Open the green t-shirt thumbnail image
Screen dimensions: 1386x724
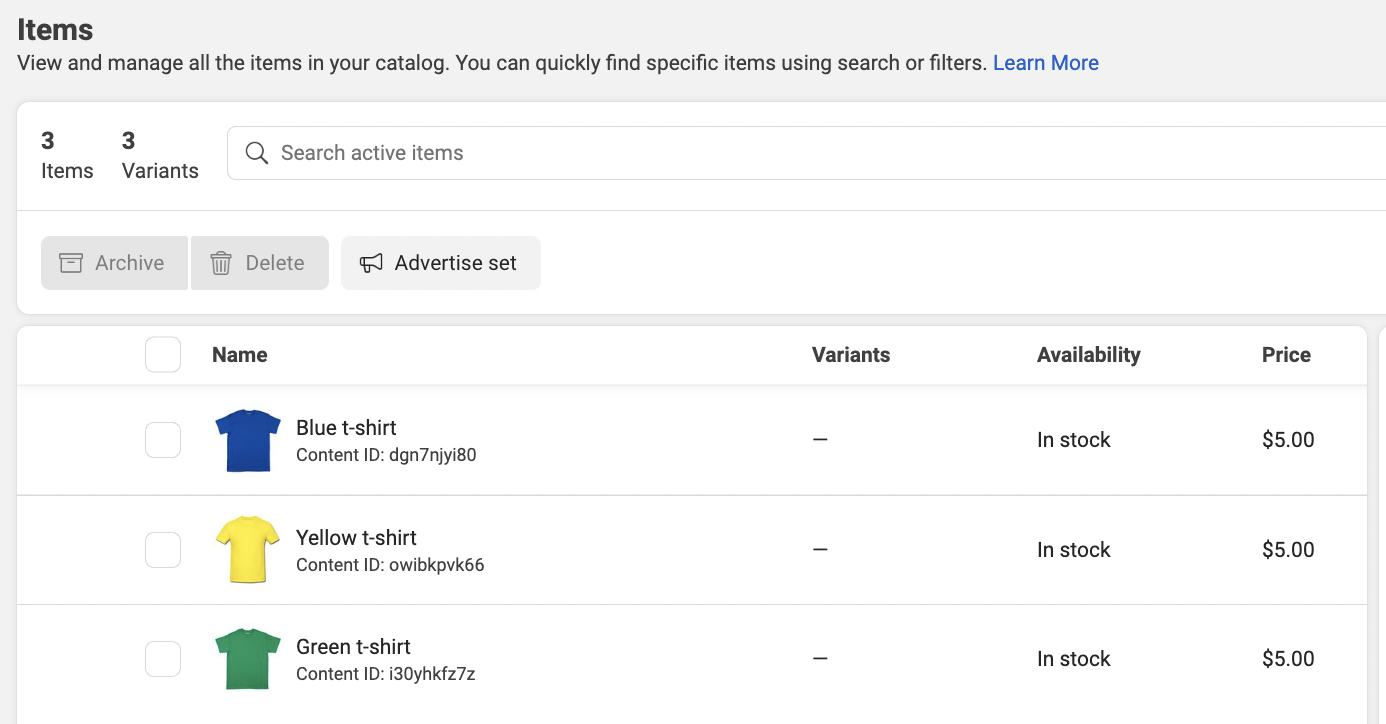(248, 658)
